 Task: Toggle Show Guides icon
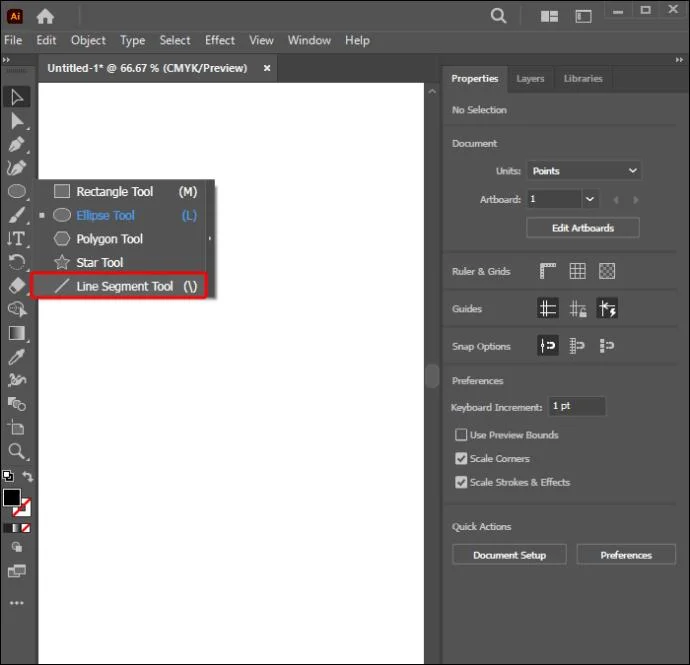click(548, 308)
